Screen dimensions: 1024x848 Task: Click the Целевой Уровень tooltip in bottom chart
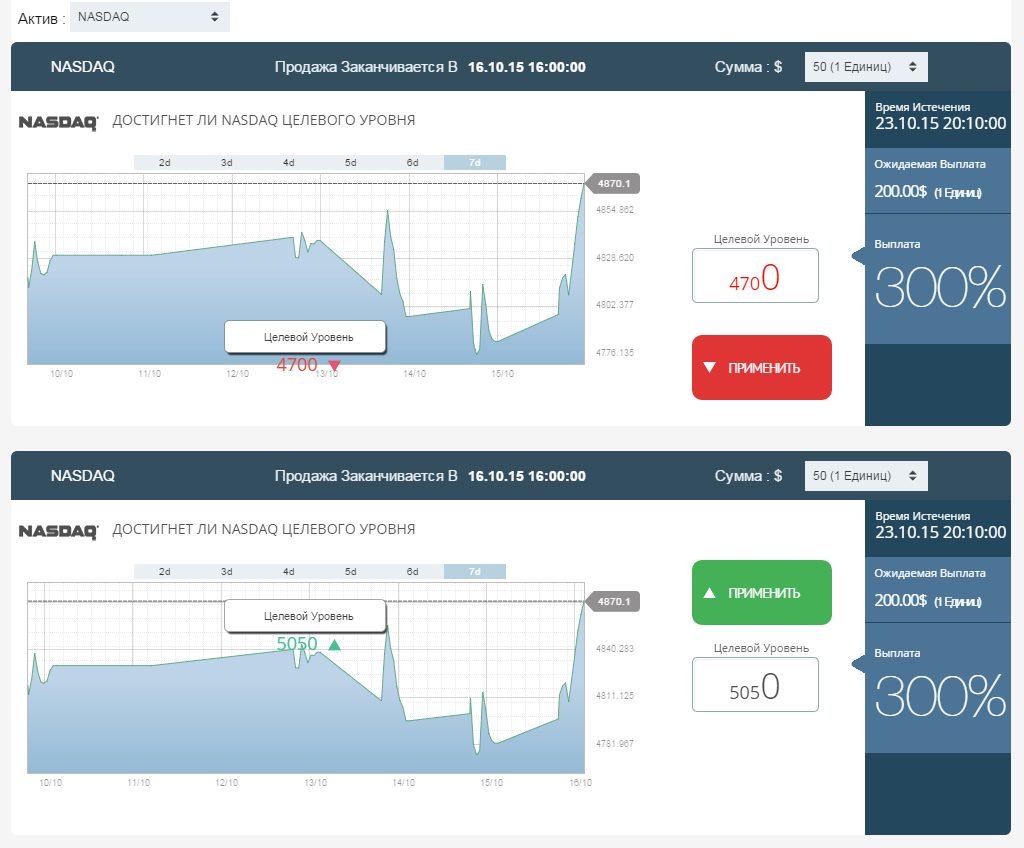(306, 616)
